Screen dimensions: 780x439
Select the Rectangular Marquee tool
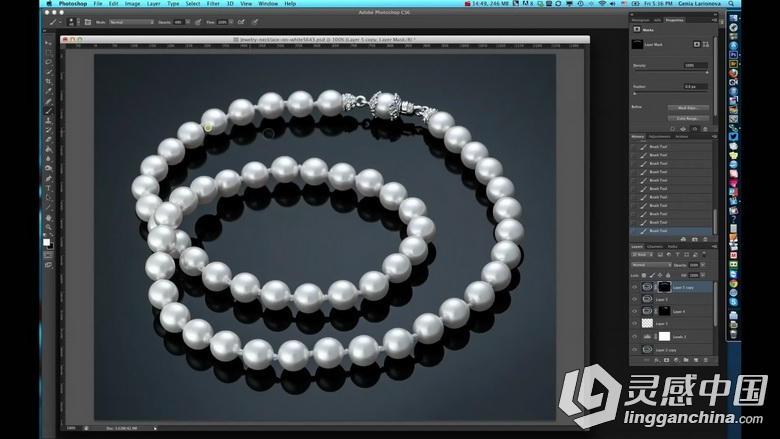point(48,53)
